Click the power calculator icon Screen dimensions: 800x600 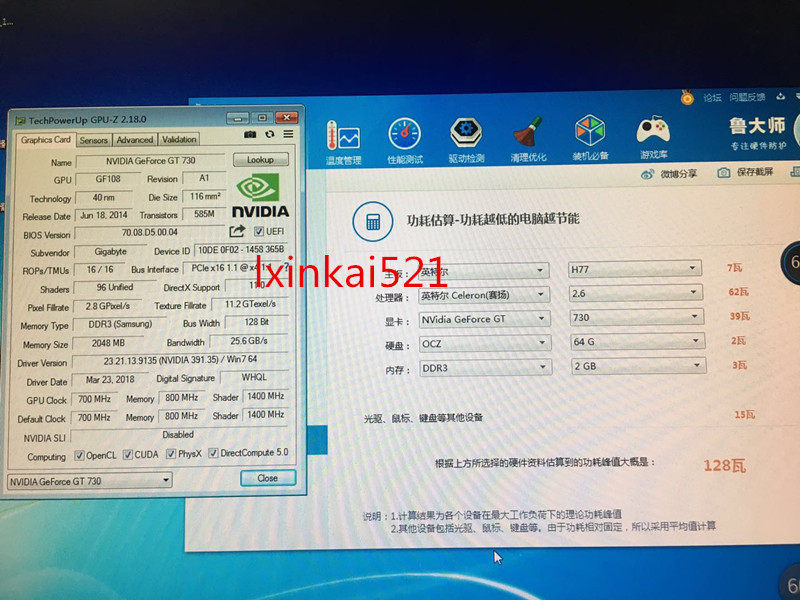click(x=372, y=221)
